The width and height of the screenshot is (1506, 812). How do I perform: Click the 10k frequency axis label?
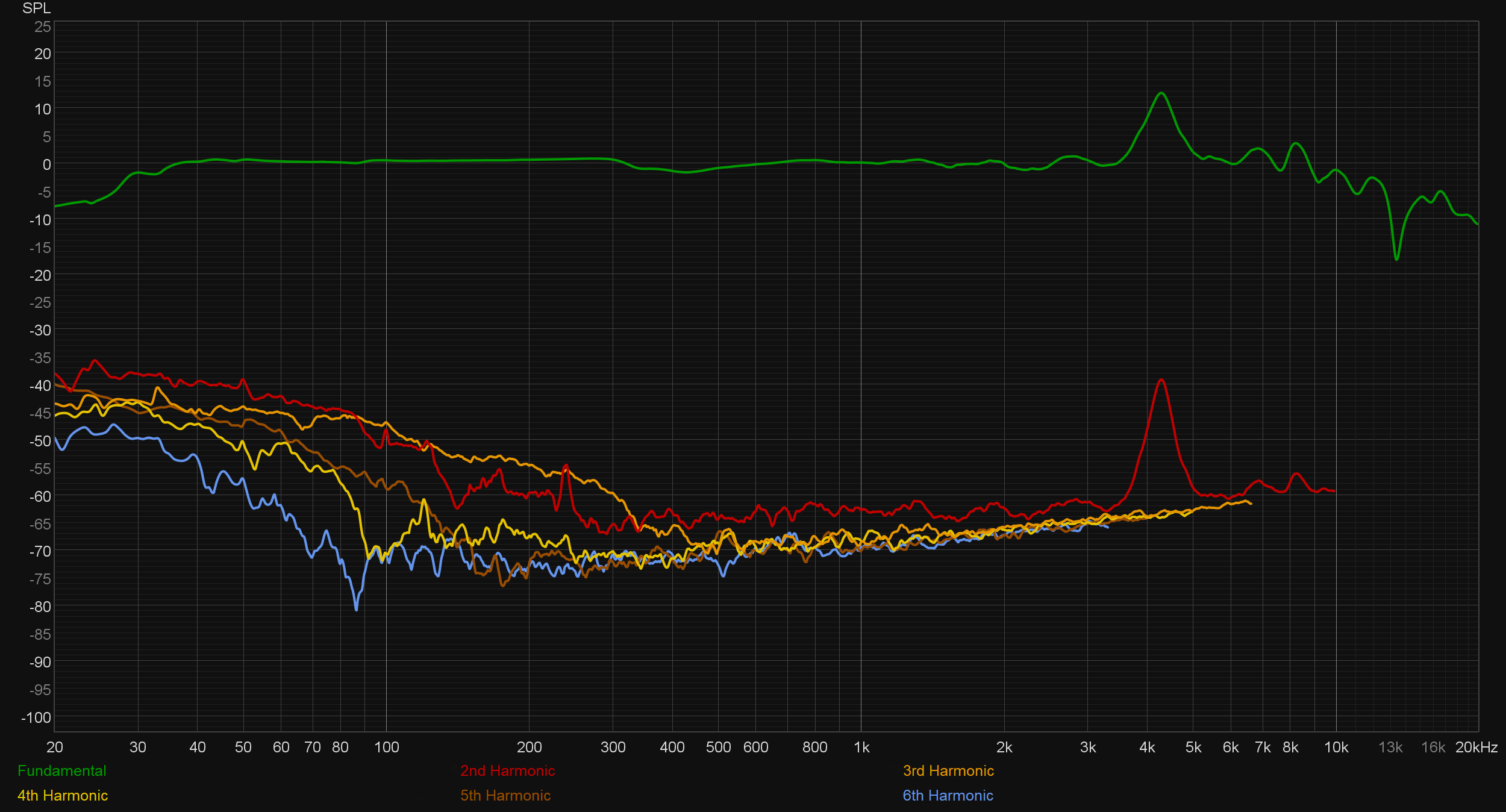[1336, 748]
